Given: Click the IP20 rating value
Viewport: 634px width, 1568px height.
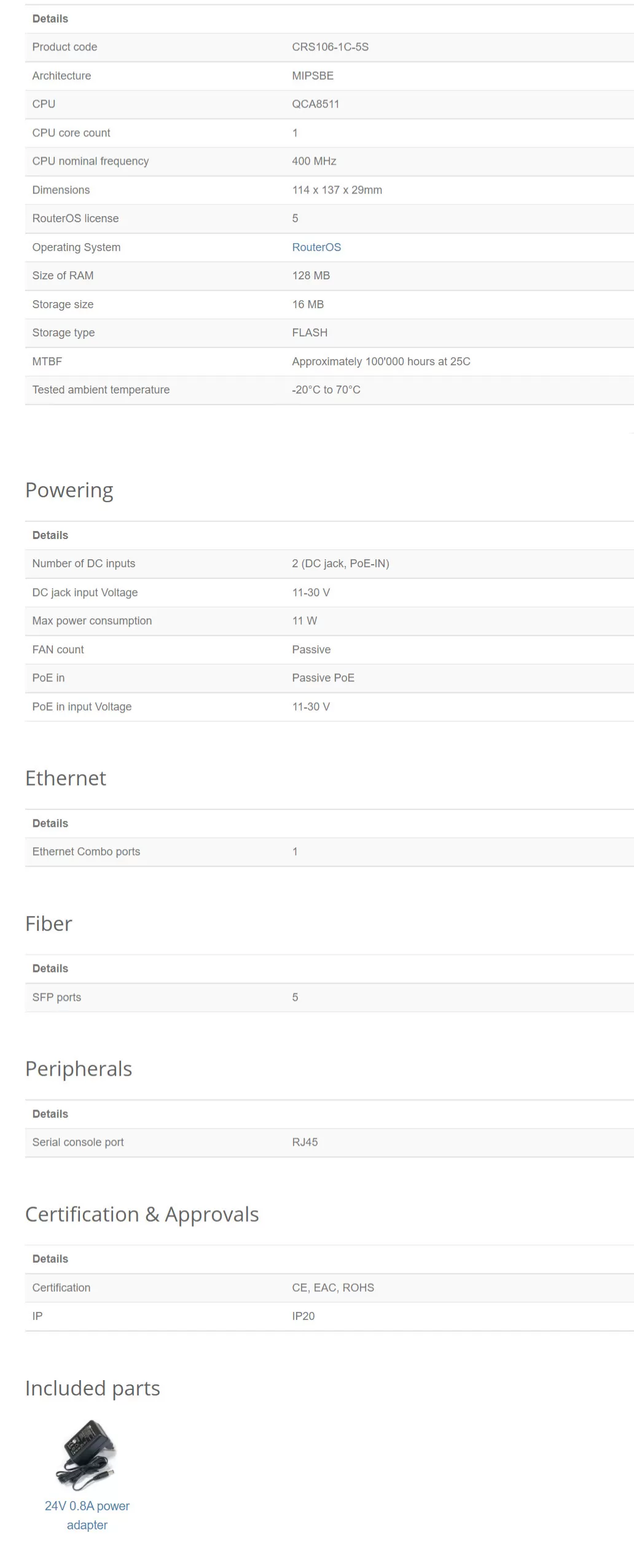Looking at the screenshot, I should pos(303,1316).
